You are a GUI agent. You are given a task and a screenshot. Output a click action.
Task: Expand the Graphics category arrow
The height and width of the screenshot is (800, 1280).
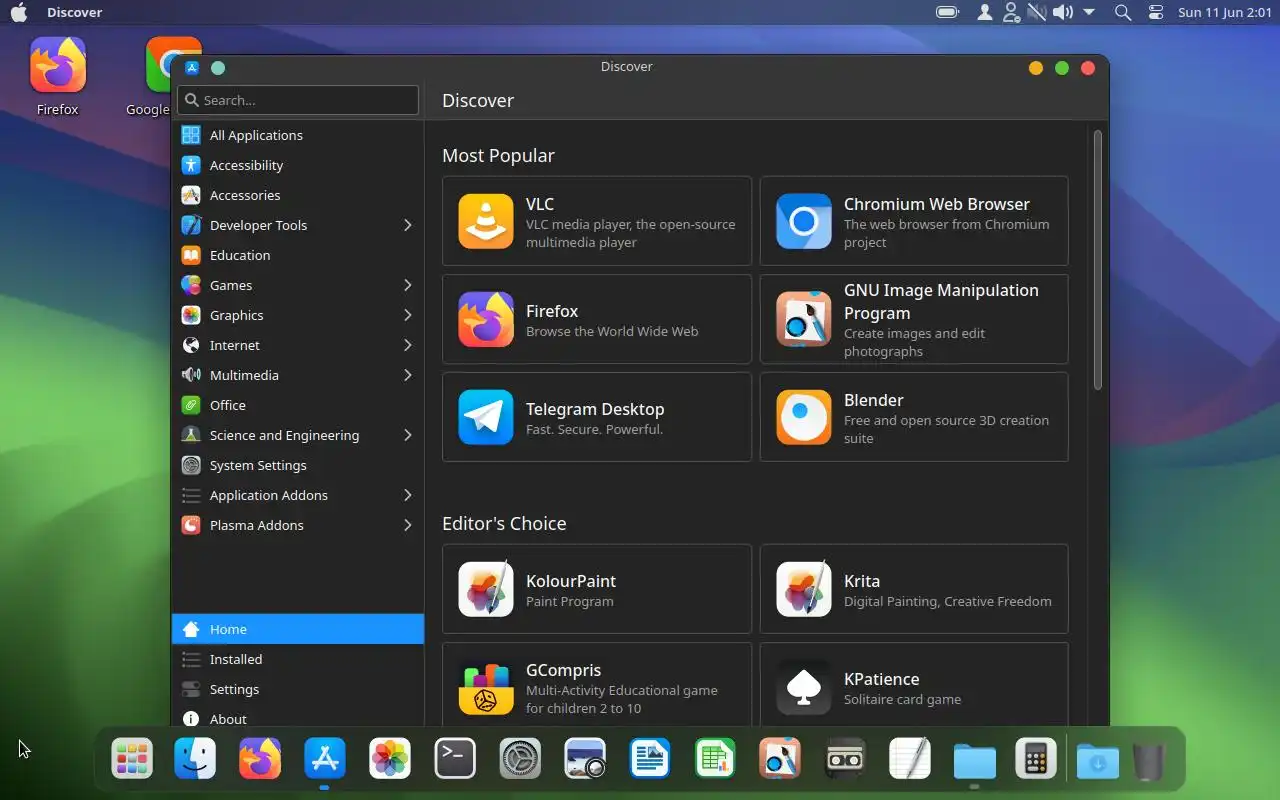407,315
